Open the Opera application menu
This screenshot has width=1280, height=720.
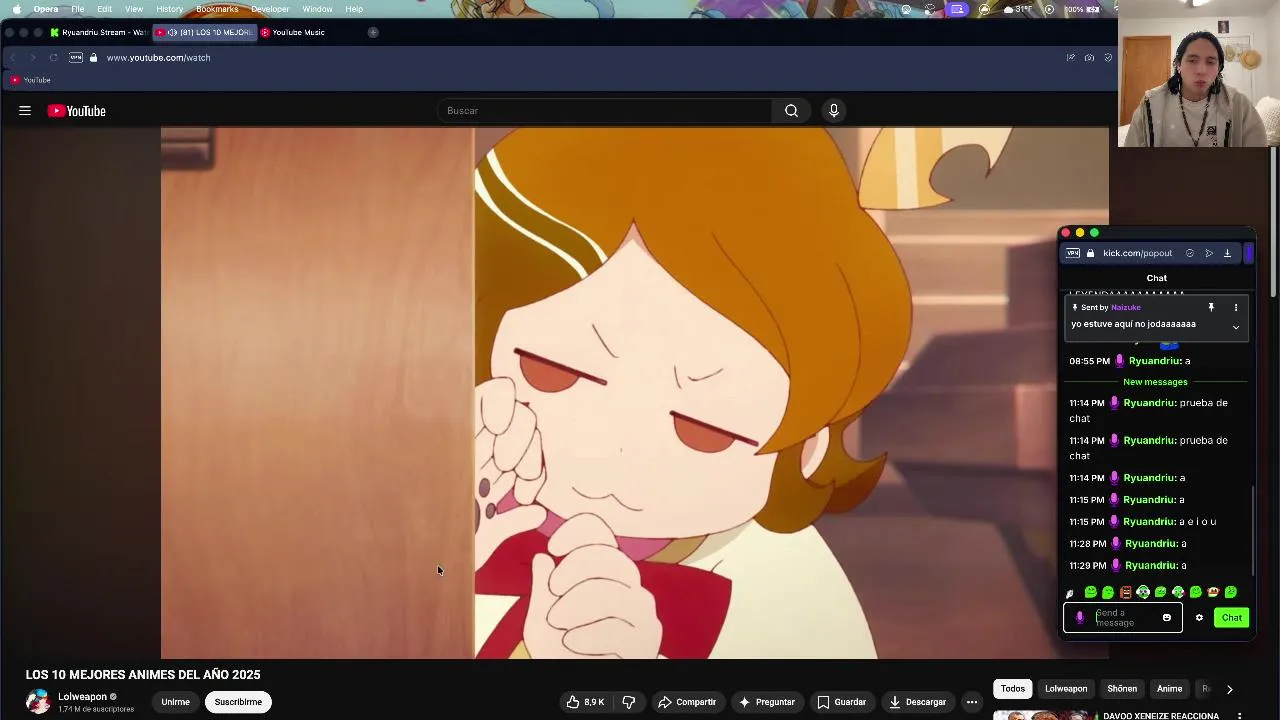click(x=46, y=9)
